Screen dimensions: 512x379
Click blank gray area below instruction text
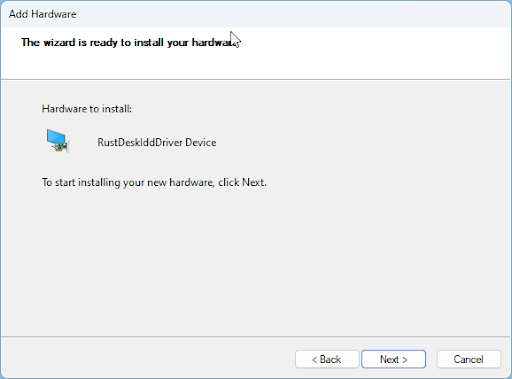click(255, 260)
